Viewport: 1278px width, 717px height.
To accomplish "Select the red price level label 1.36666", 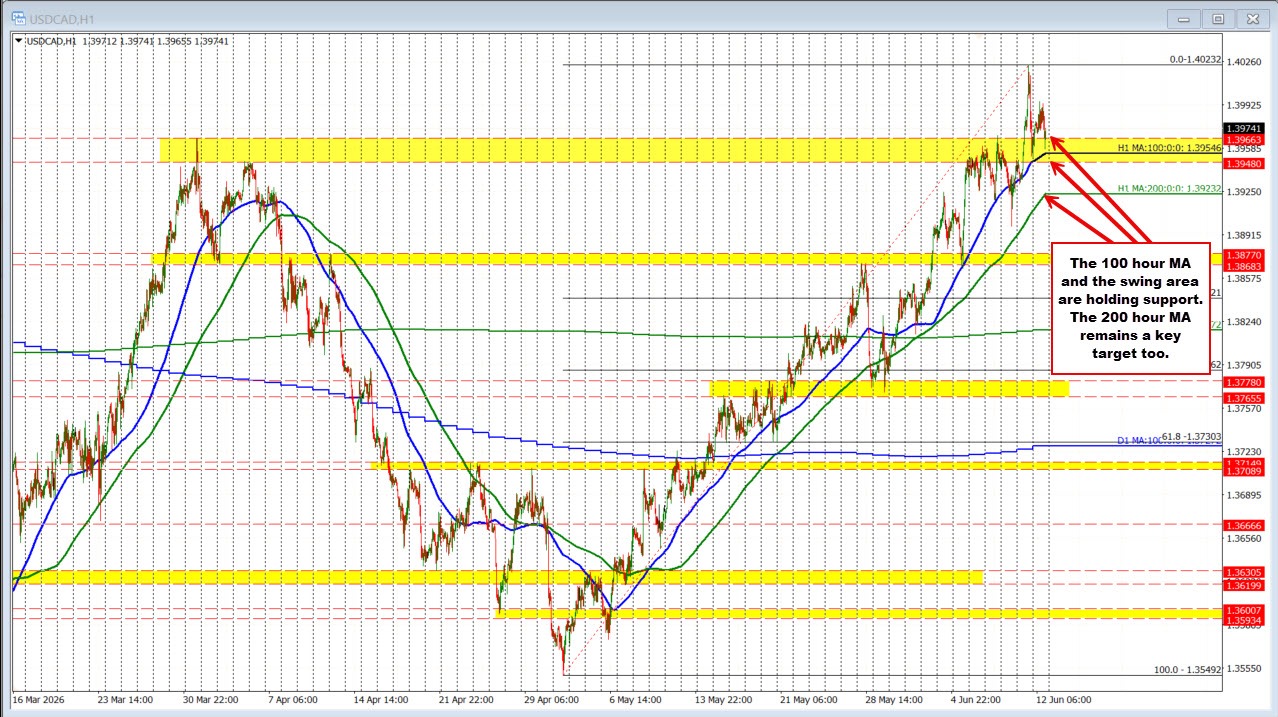I will 1243,525.
